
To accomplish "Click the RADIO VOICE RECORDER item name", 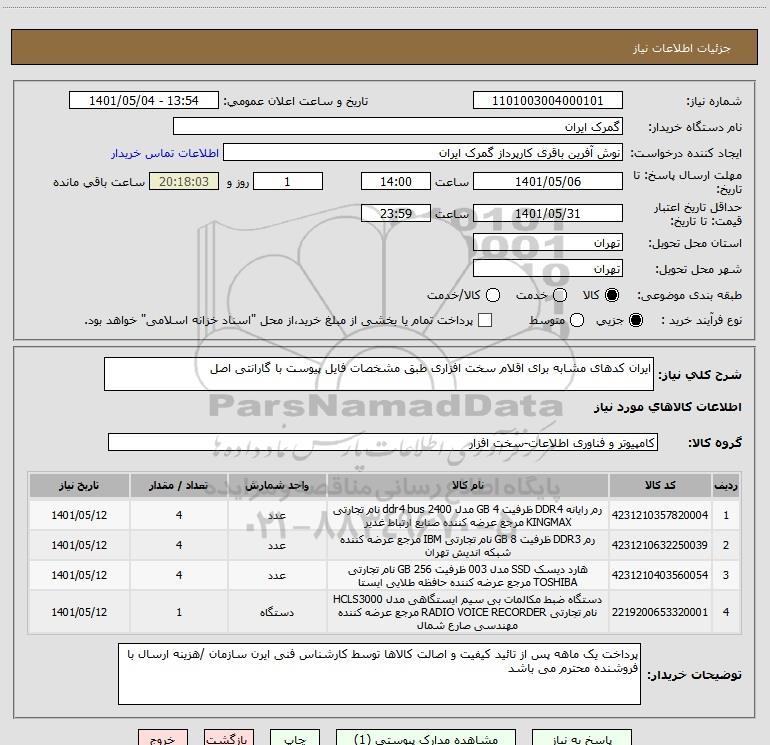I will (x=468, y=612).
